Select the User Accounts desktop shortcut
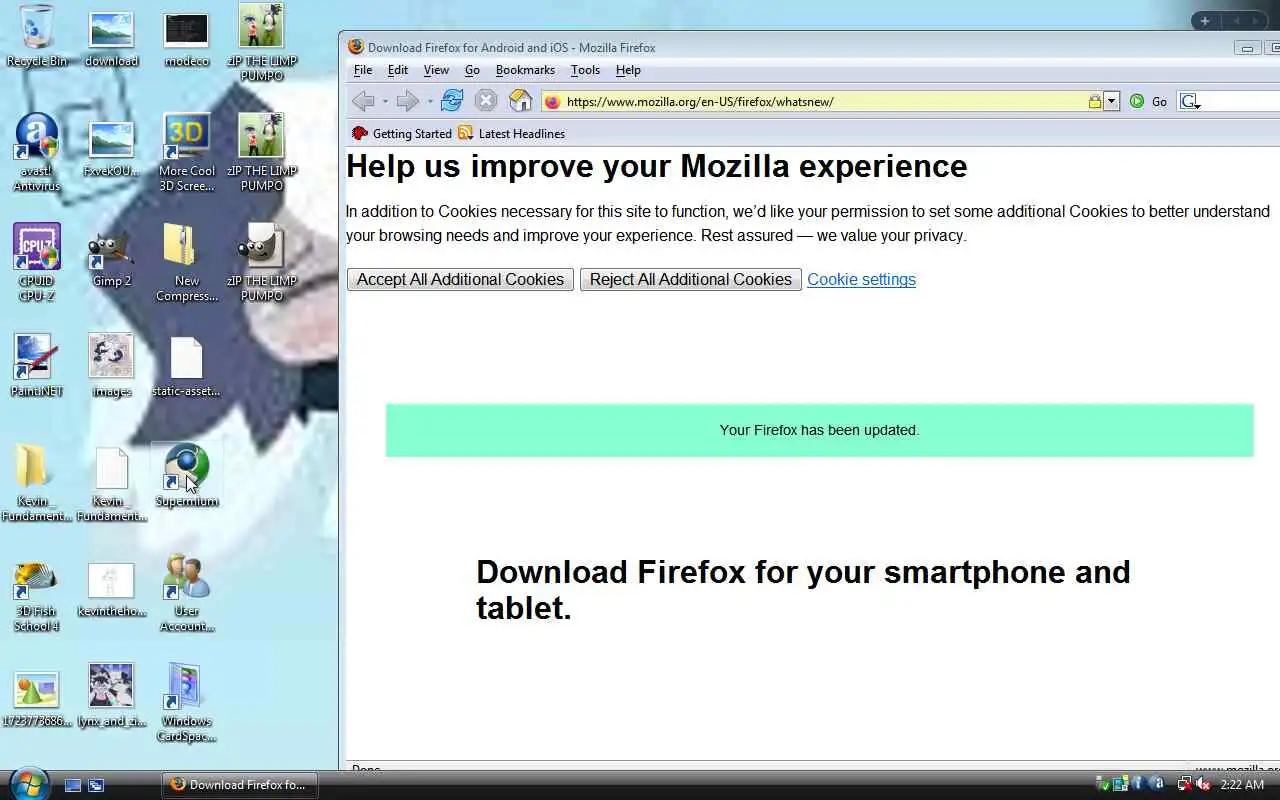 [x=187, y=592]
